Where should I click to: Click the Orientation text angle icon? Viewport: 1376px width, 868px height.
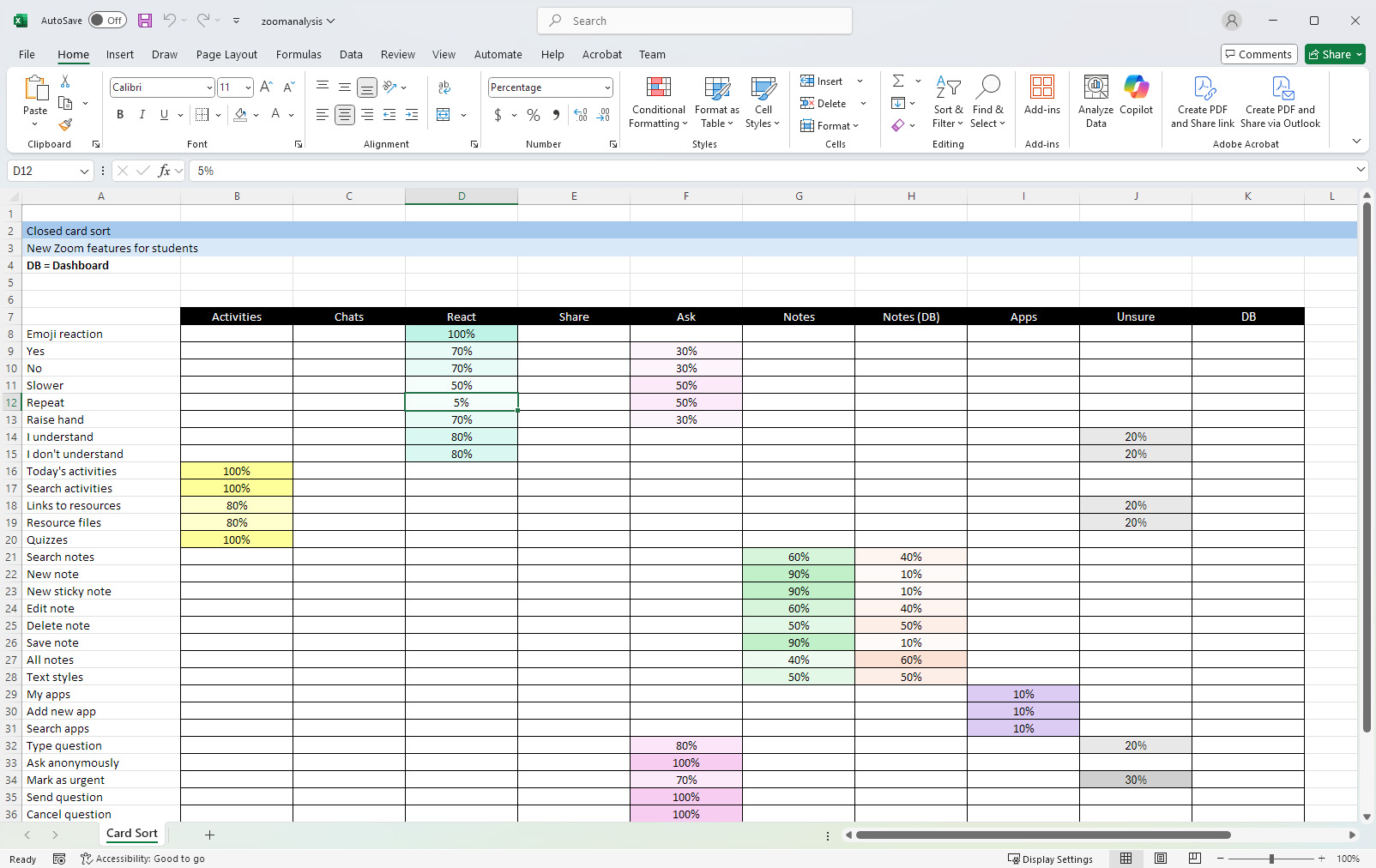pos(390,87)
